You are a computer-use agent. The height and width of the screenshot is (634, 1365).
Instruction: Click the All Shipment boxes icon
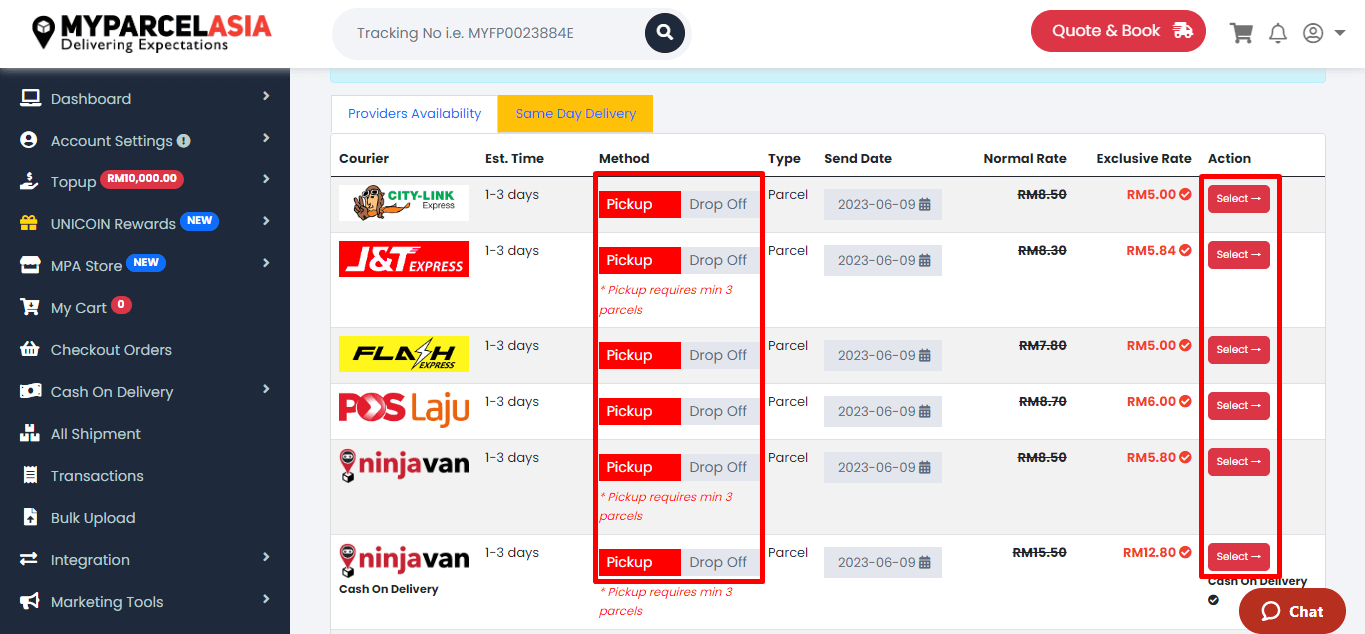(30, 434)
